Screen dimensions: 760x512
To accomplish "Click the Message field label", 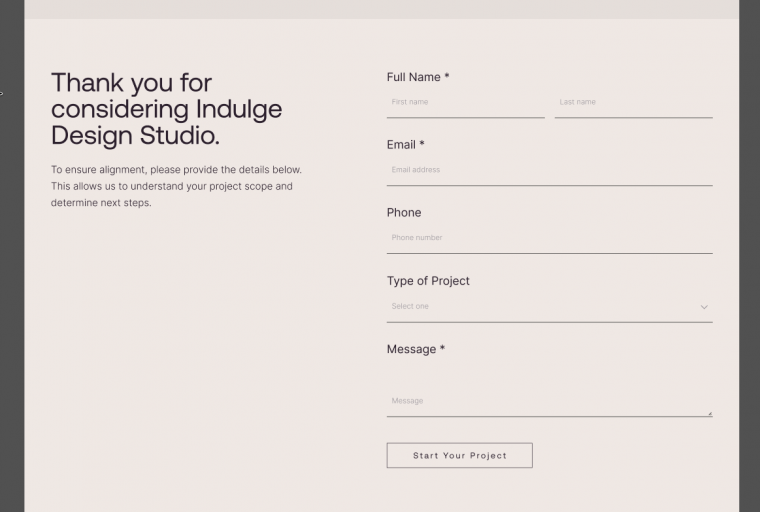I will [x=416, y=349].
